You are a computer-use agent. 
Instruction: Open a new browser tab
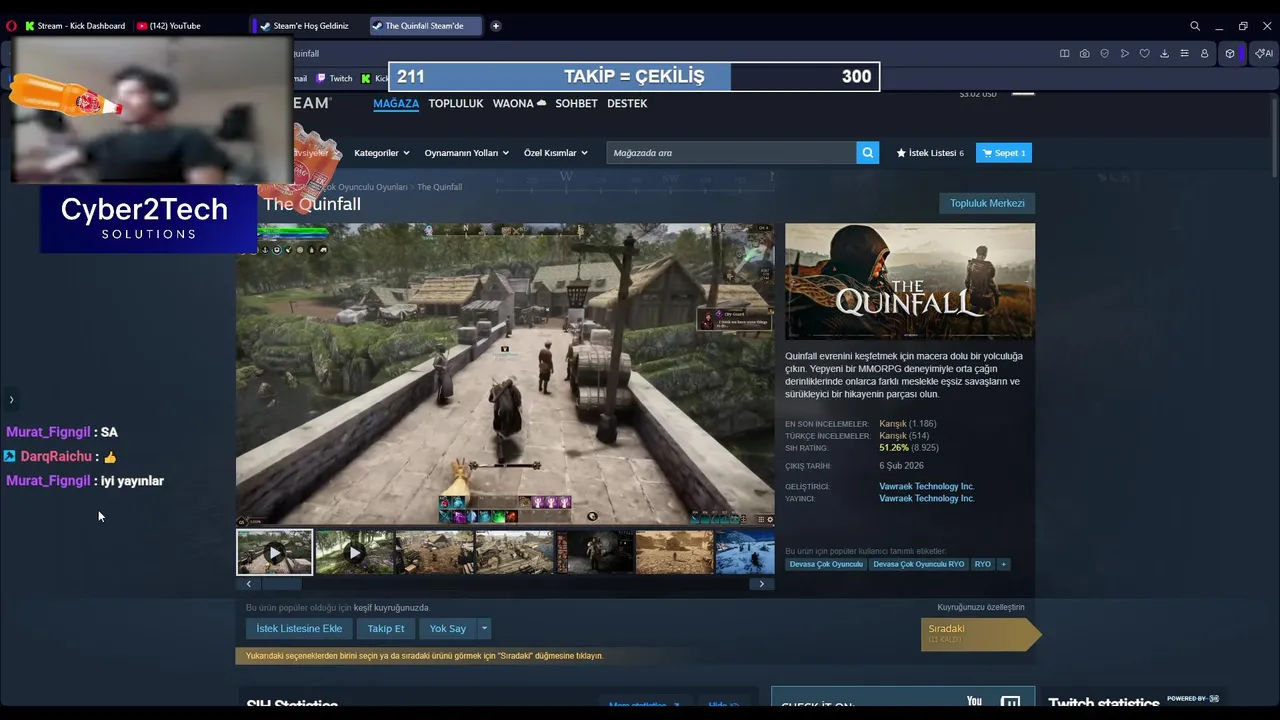495,26
